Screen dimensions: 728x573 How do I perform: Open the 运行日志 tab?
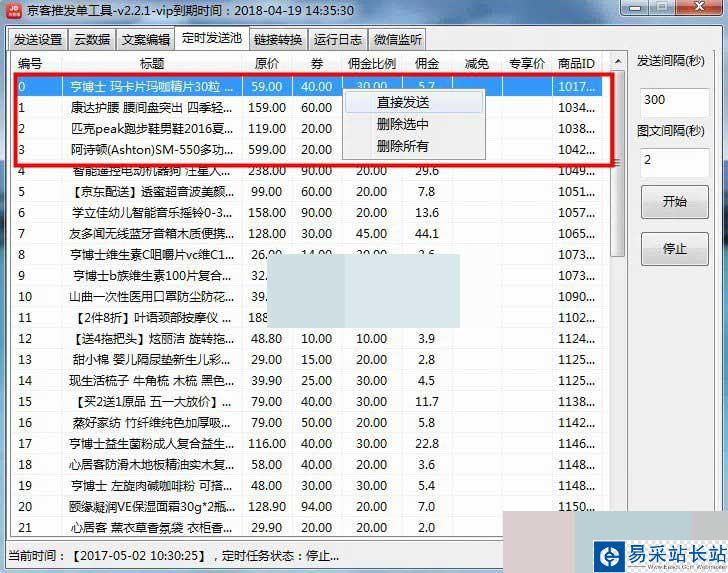coord(338,40)
